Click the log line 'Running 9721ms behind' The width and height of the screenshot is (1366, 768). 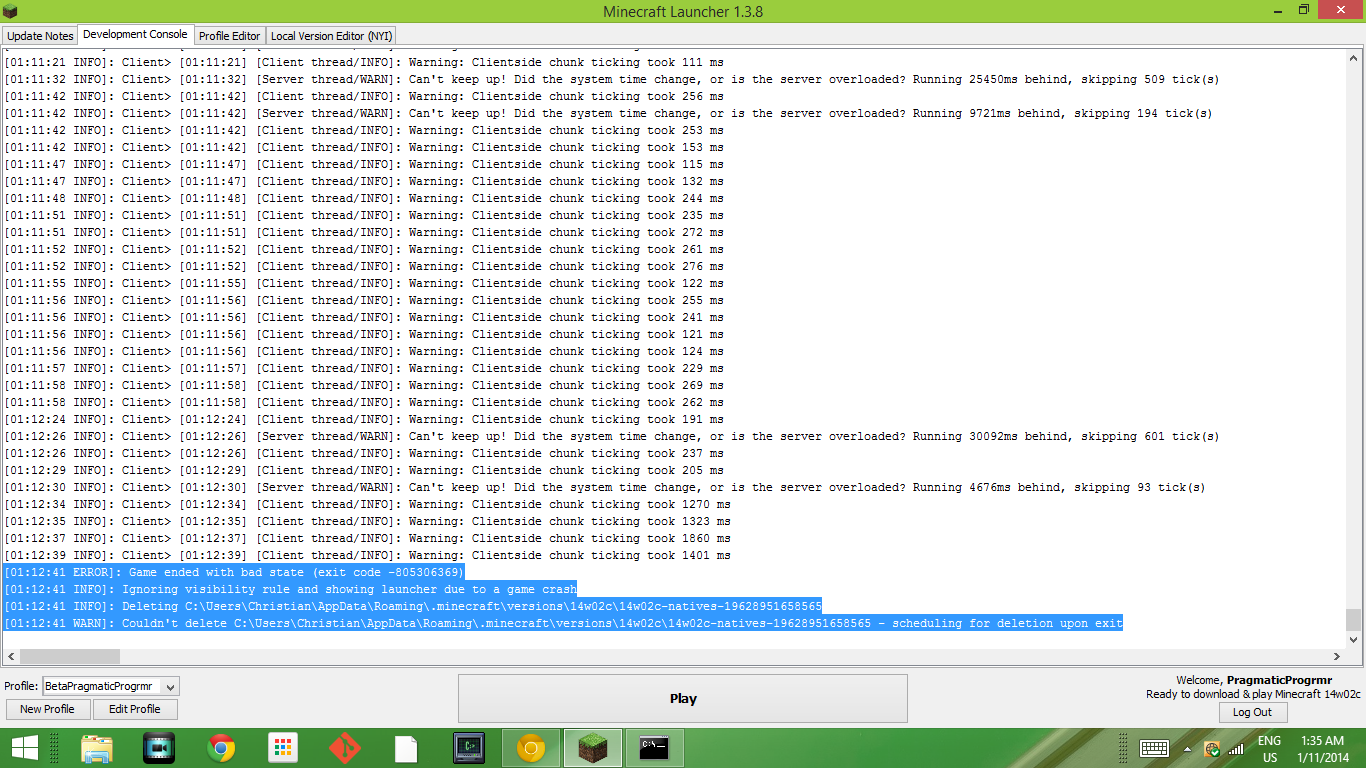608,113
